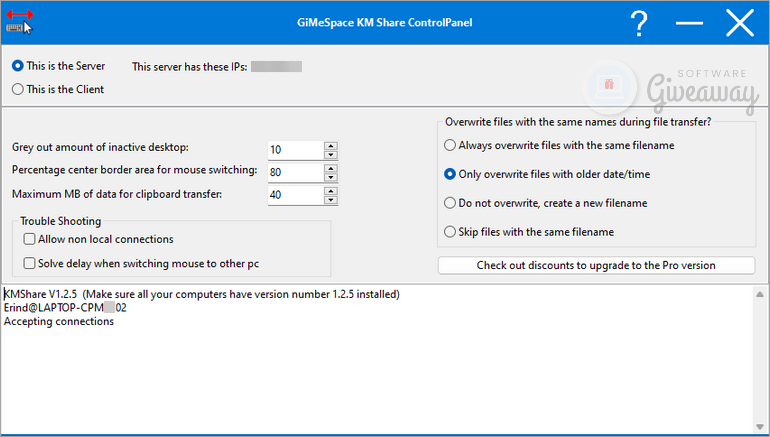Minimize the KM Share ControlPanel window
Screen dimensions: 770x437
(689, 23)
